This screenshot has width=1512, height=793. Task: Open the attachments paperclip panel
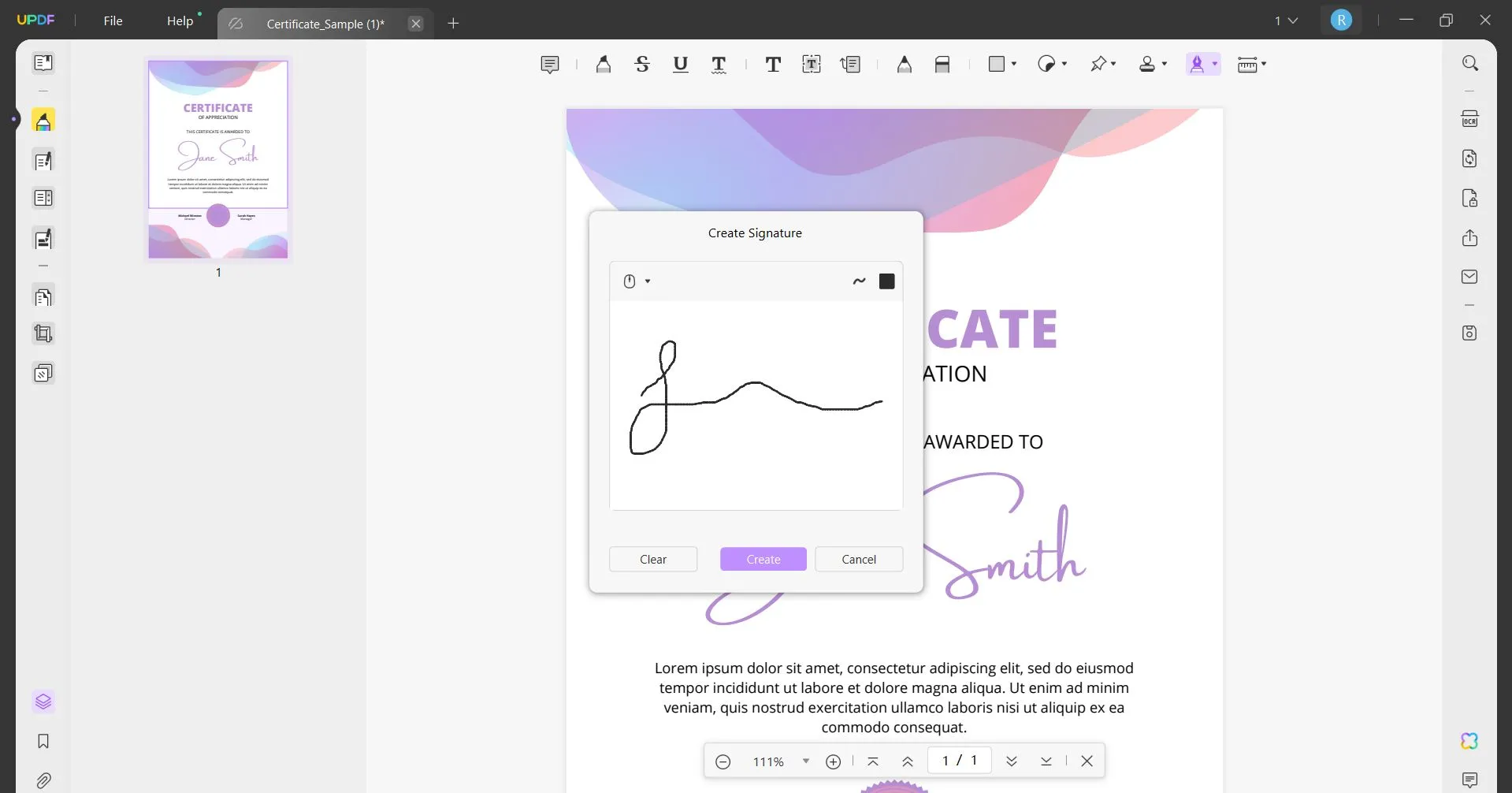[43, 781]
